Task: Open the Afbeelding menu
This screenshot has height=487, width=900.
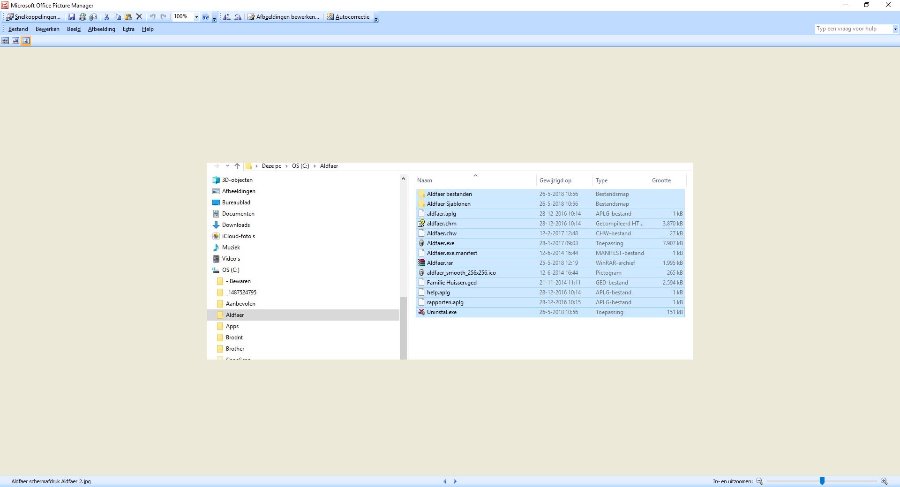Action: point(101,29)
